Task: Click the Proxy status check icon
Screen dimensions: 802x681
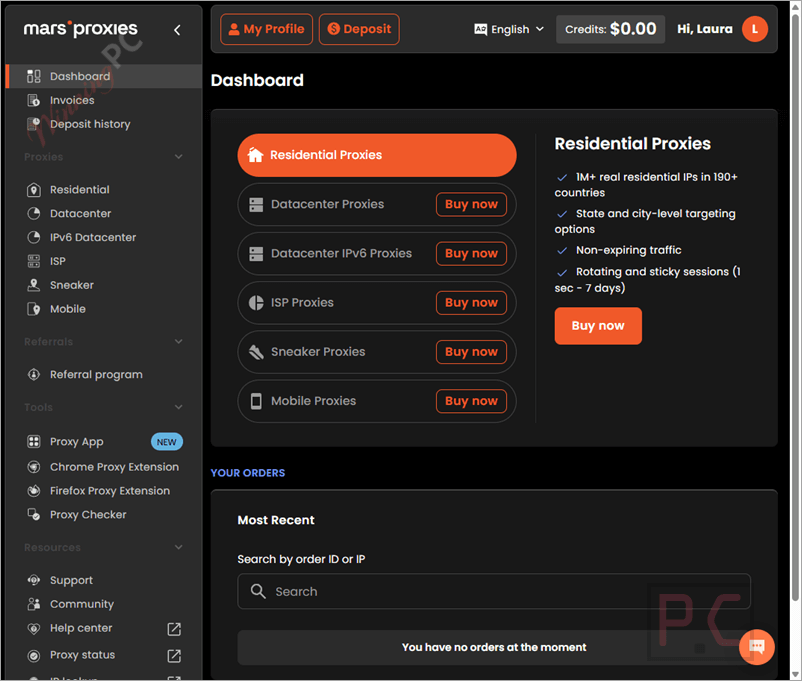Action: 34,655
